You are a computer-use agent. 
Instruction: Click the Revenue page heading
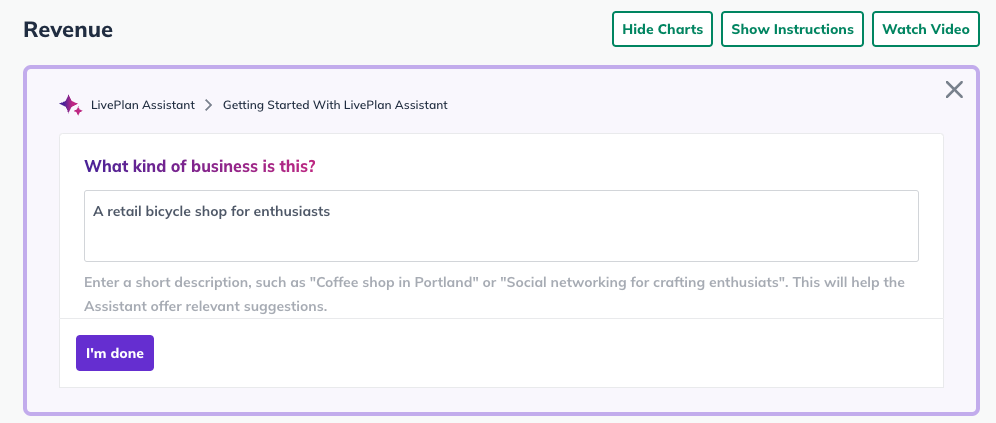point(68,30)
